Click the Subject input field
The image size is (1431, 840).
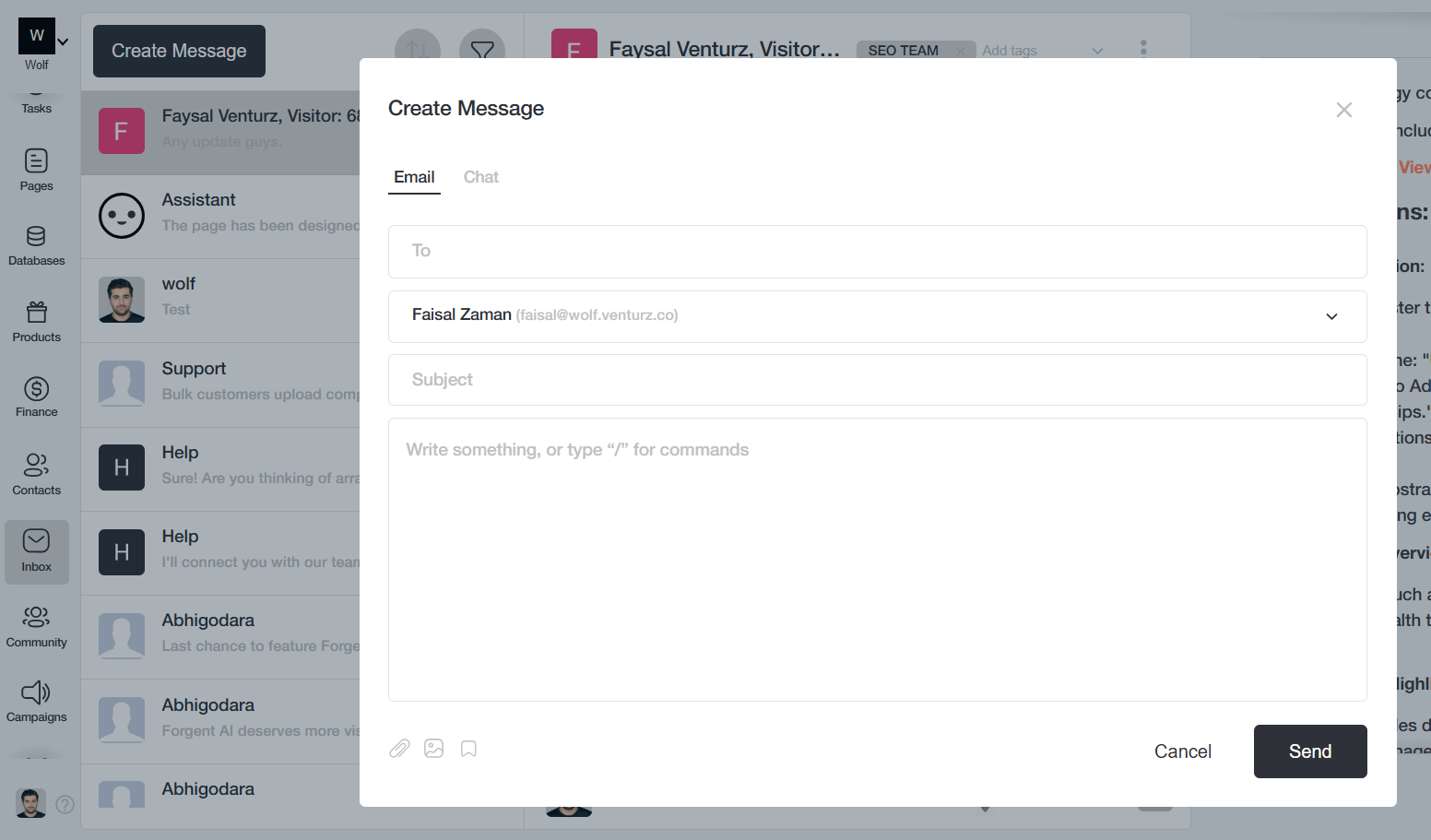[877, 379]
